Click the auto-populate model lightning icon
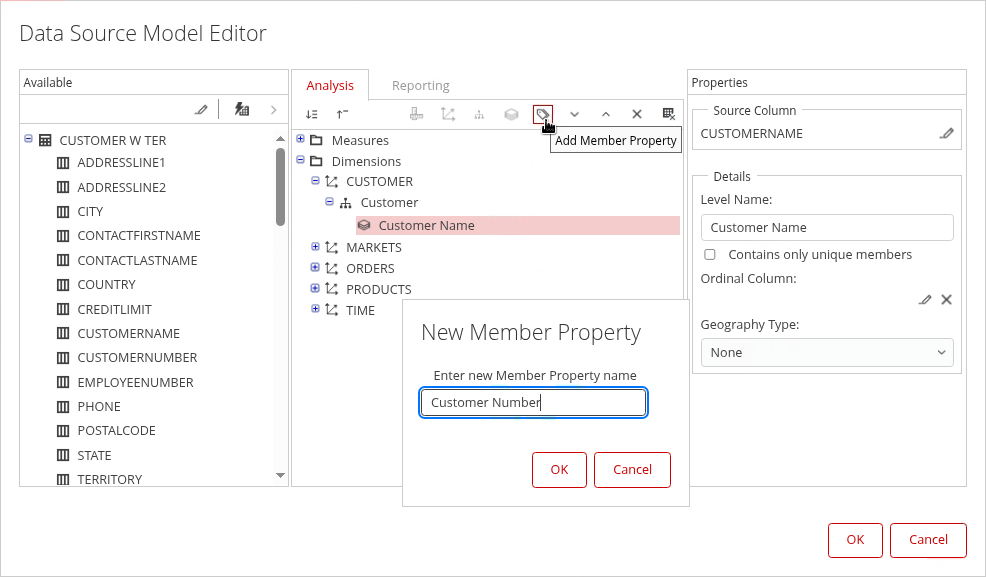986x577 pixels. click(x=242, y=109)
